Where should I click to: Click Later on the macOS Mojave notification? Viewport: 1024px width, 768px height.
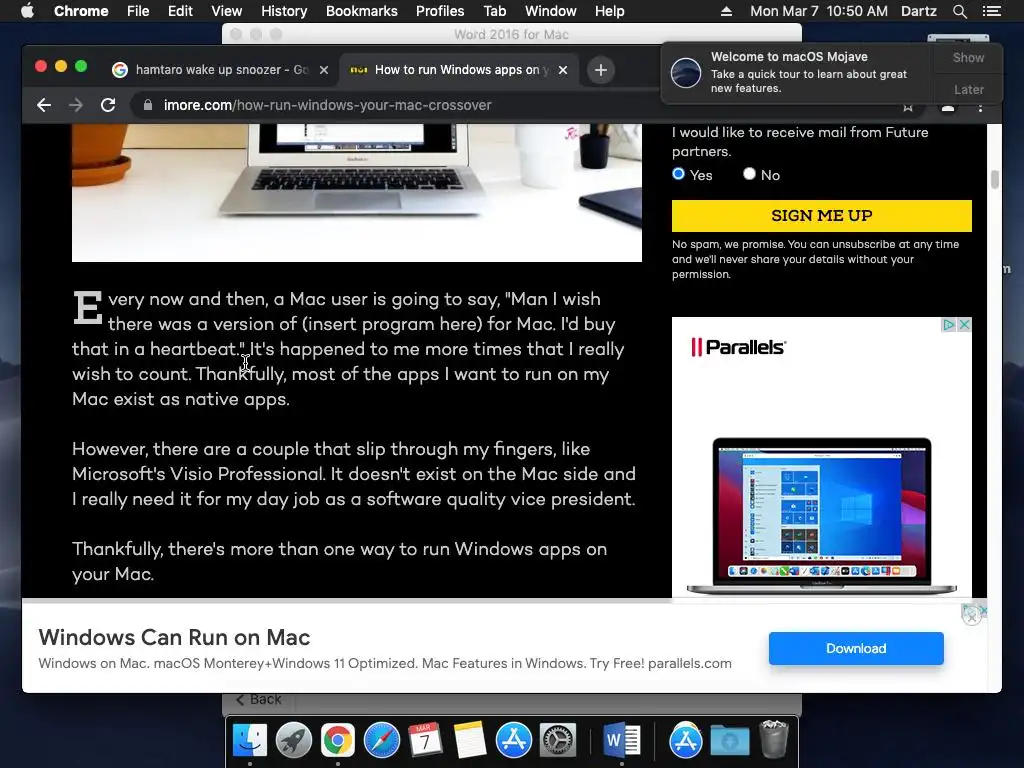(968, 89)
